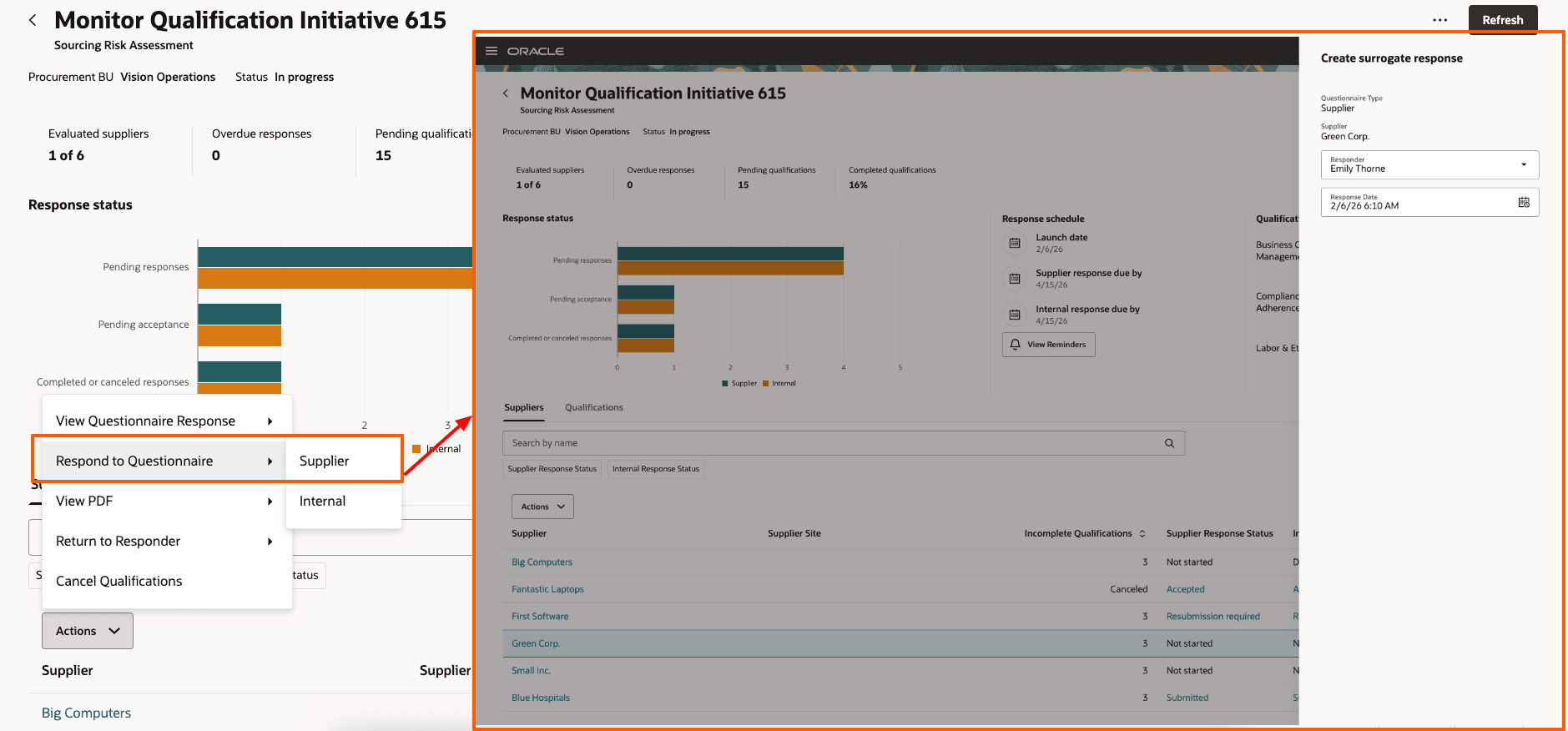Click the Completed qualifications 16% value
1568x731 pixels.
coord(858,185)
